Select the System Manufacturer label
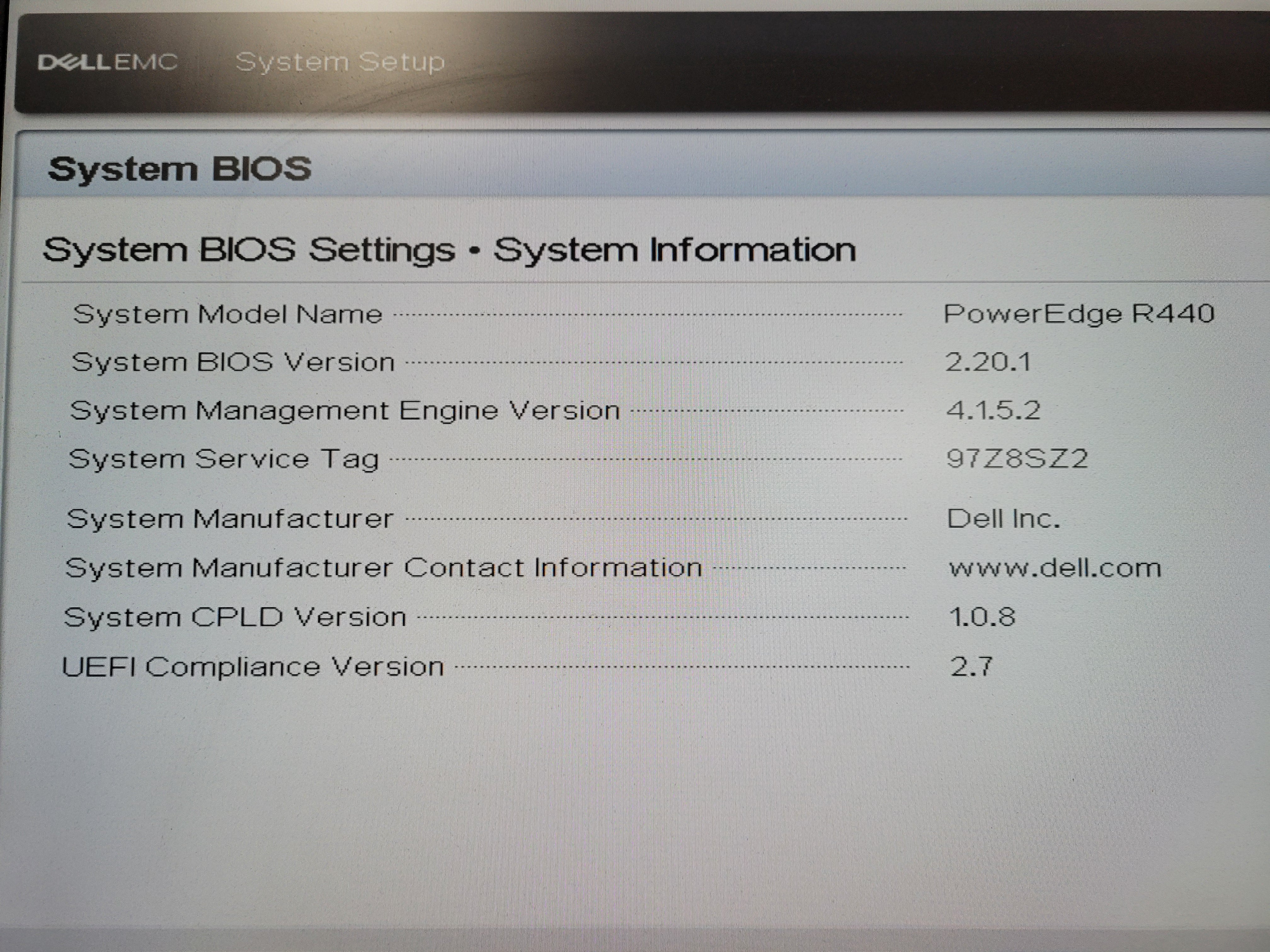 (x=230, y=519)
